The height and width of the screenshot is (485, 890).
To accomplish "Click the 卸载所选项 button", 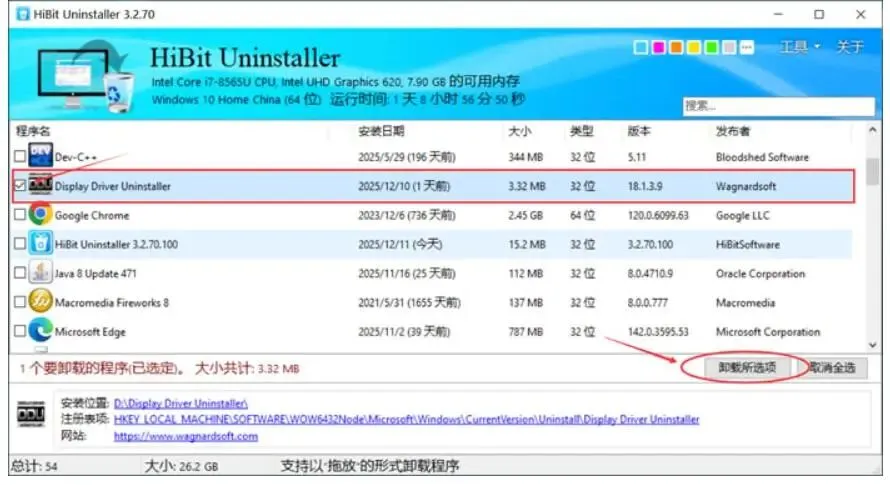I will (747, 367).
